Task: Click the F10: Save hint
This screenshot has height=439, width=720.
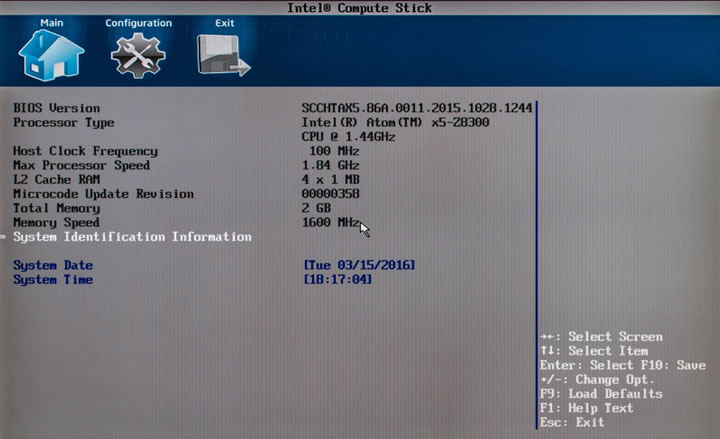Action: [673, 366]
